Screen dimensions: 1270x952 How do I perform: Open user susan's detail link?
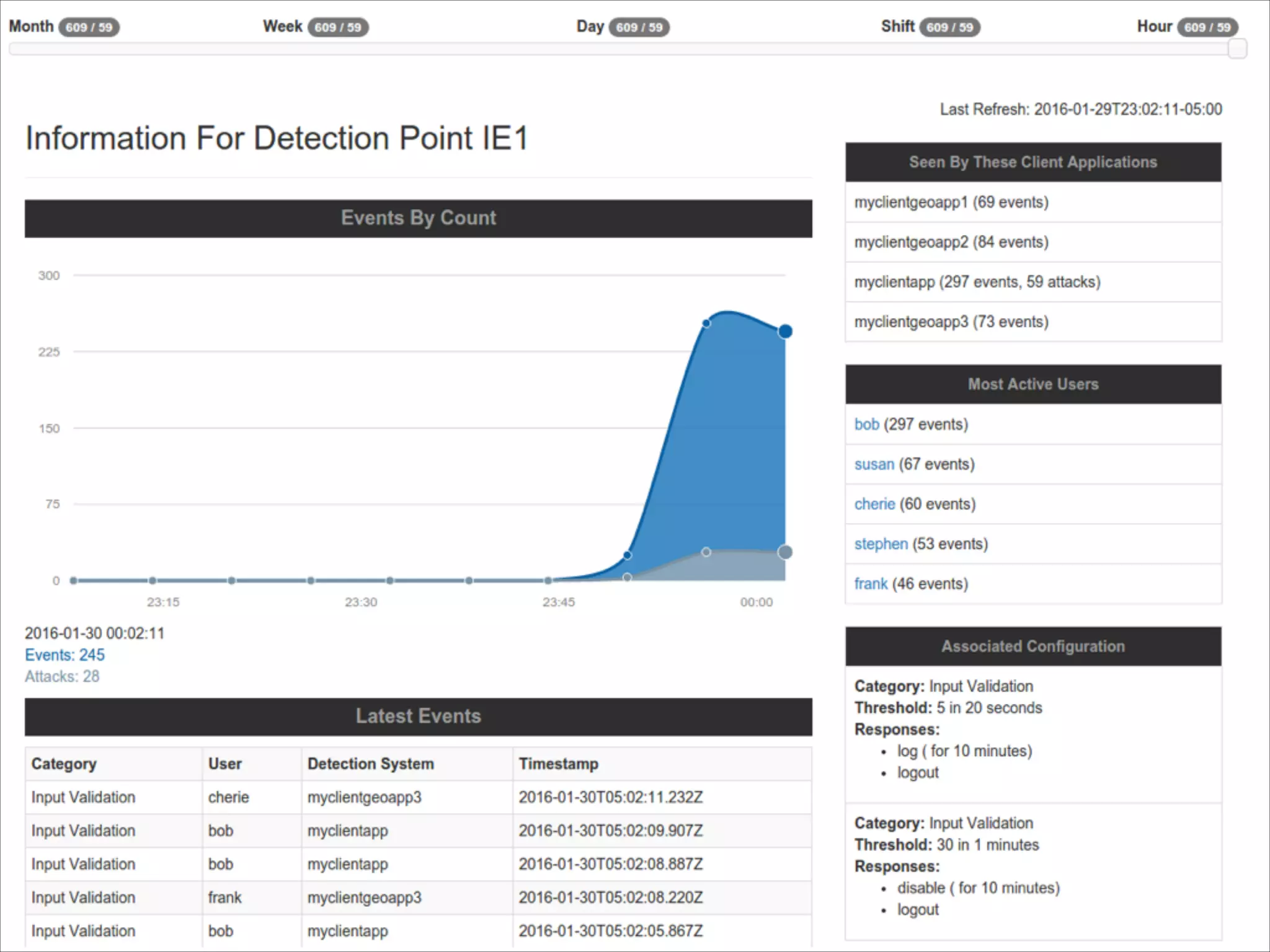[874, 464]
